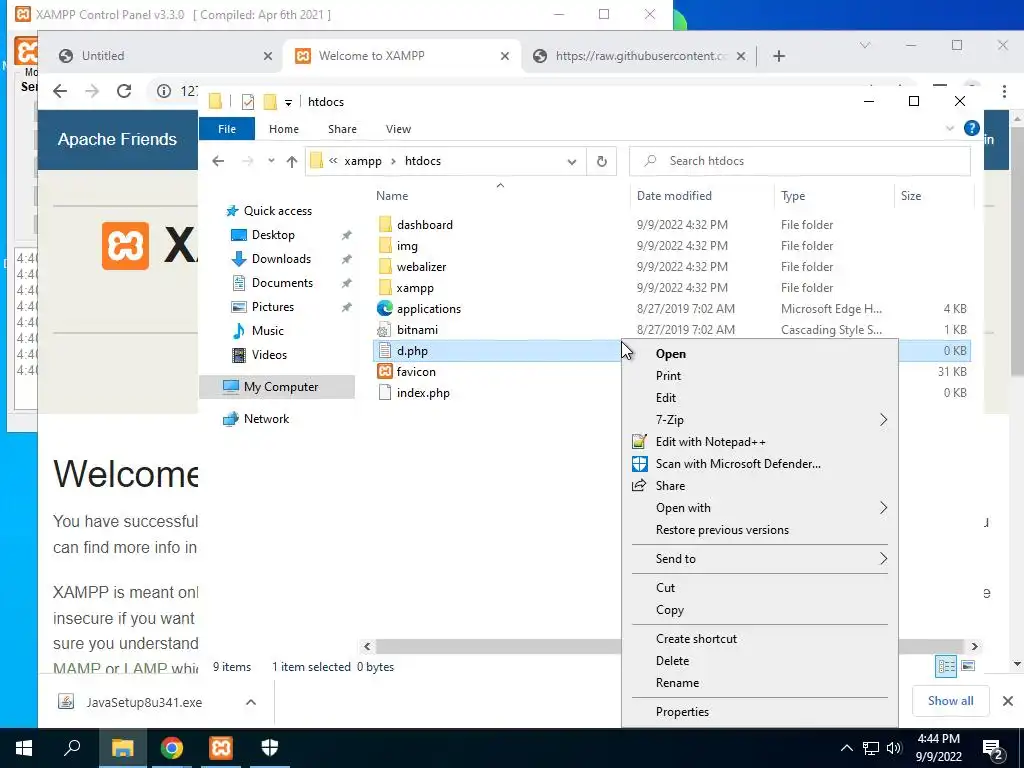Viewport: 1024px width, 768px height.
Task: Open the File ribbon tab
Action: pyautogui.click(x=227, y=129)
